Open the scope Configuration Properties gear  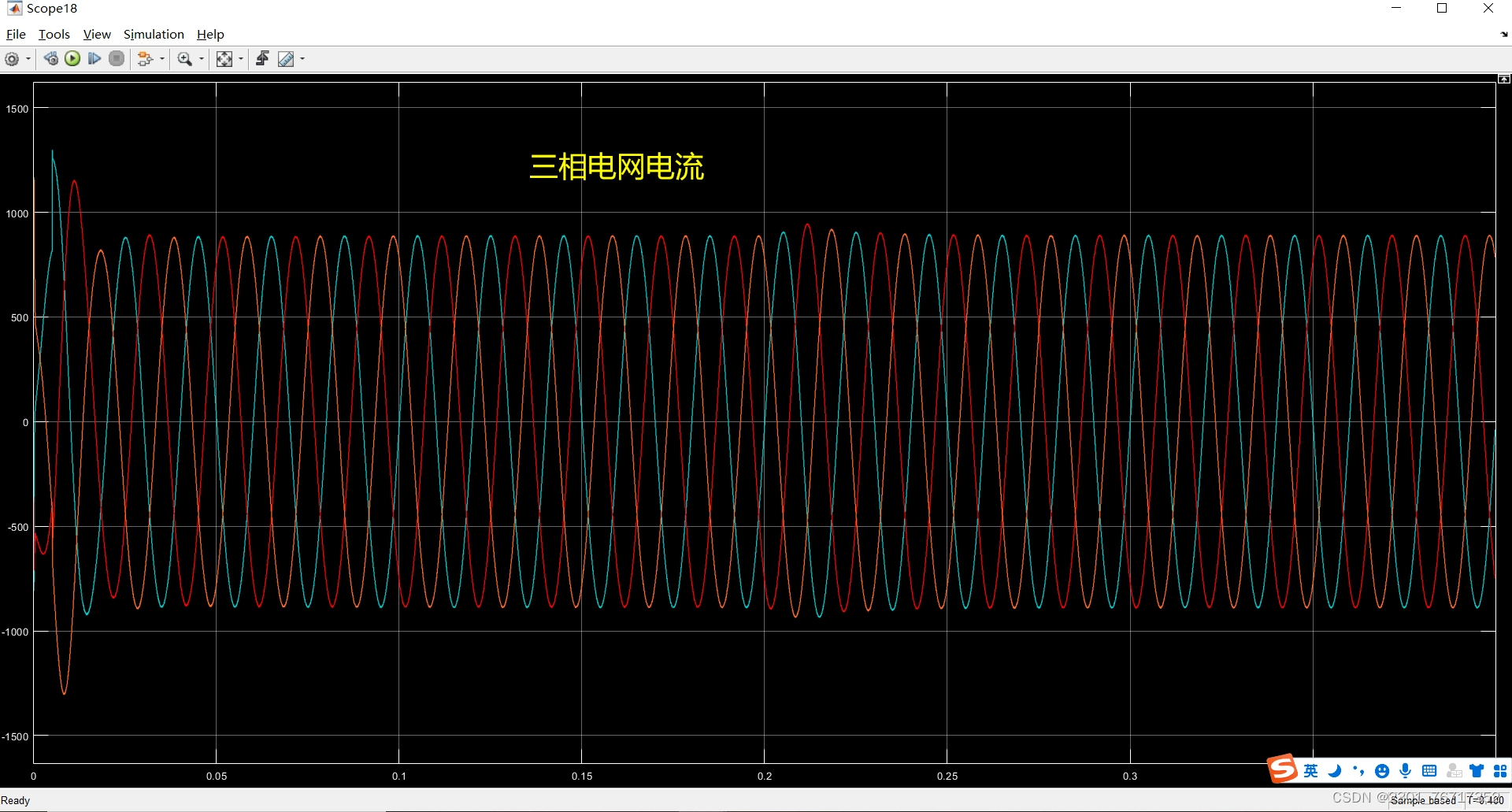(x=12, y=59)
